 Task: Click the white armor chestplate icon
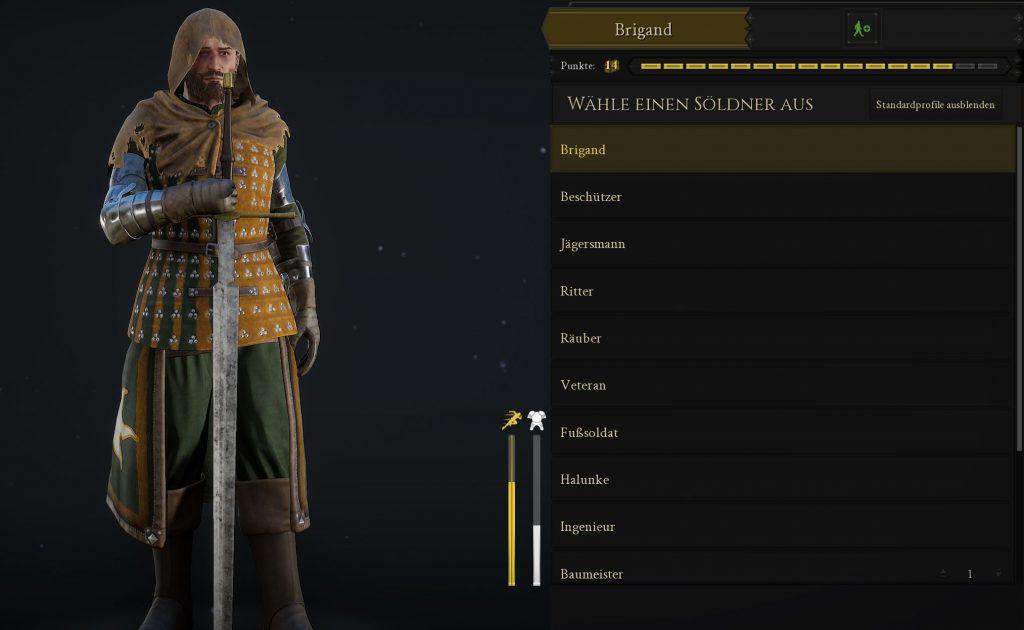(x=537, y=420)
